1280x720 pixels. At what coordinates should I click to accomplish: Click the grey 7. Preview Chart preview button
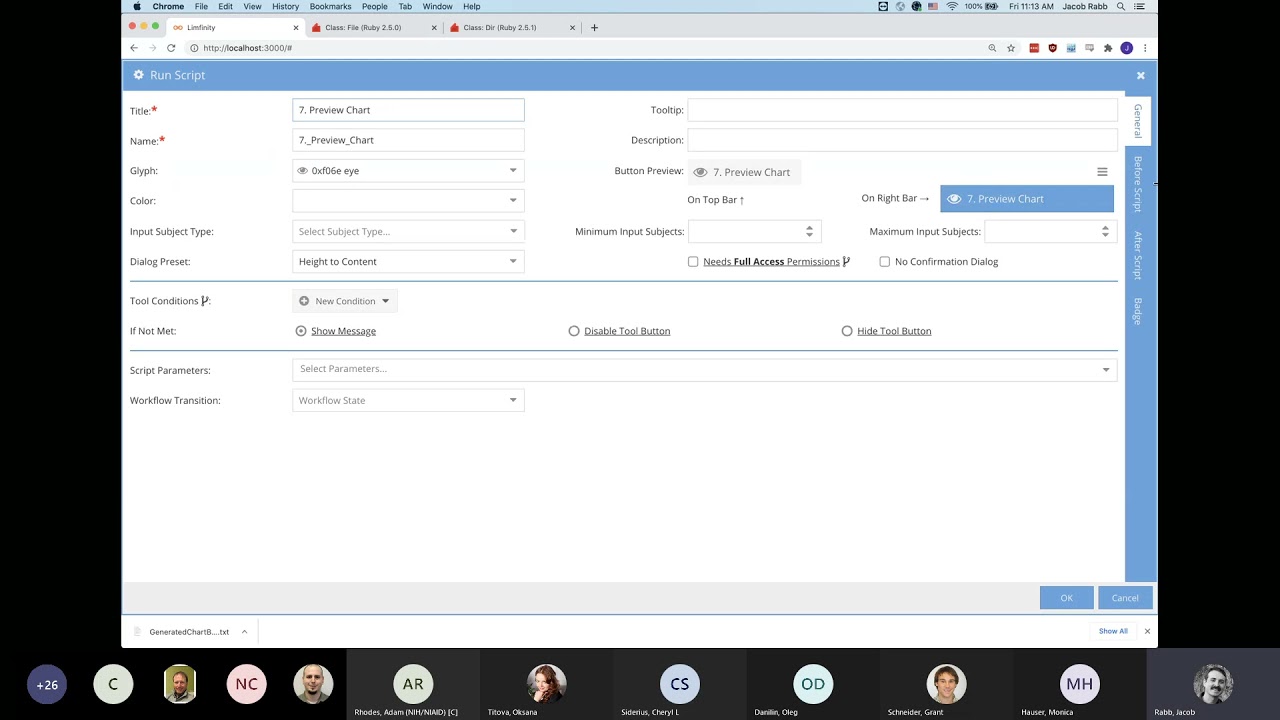[744, 172]
